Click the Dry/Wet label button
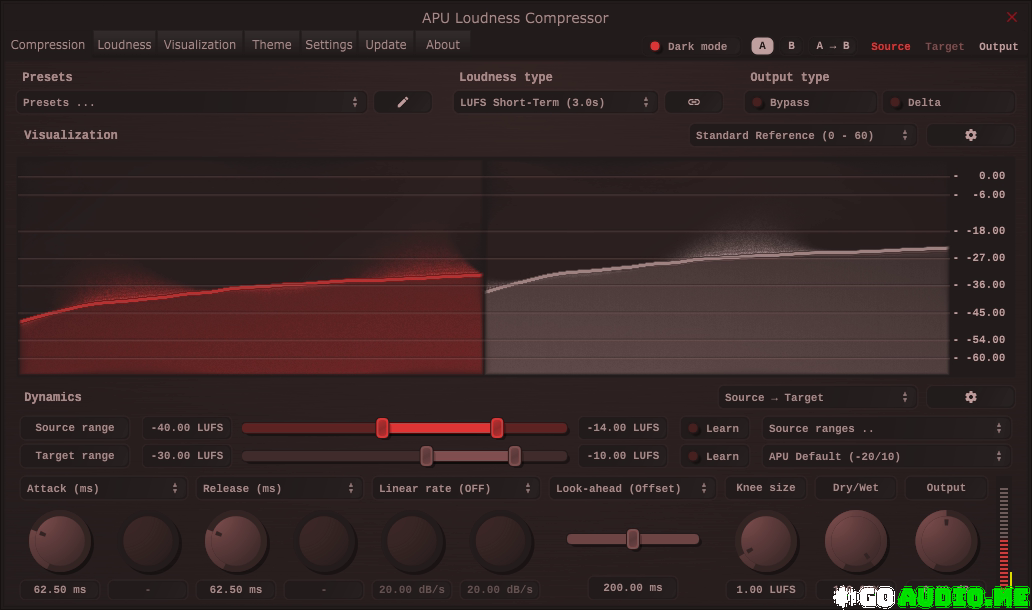 pyautogui.click(x=856, y=488)
